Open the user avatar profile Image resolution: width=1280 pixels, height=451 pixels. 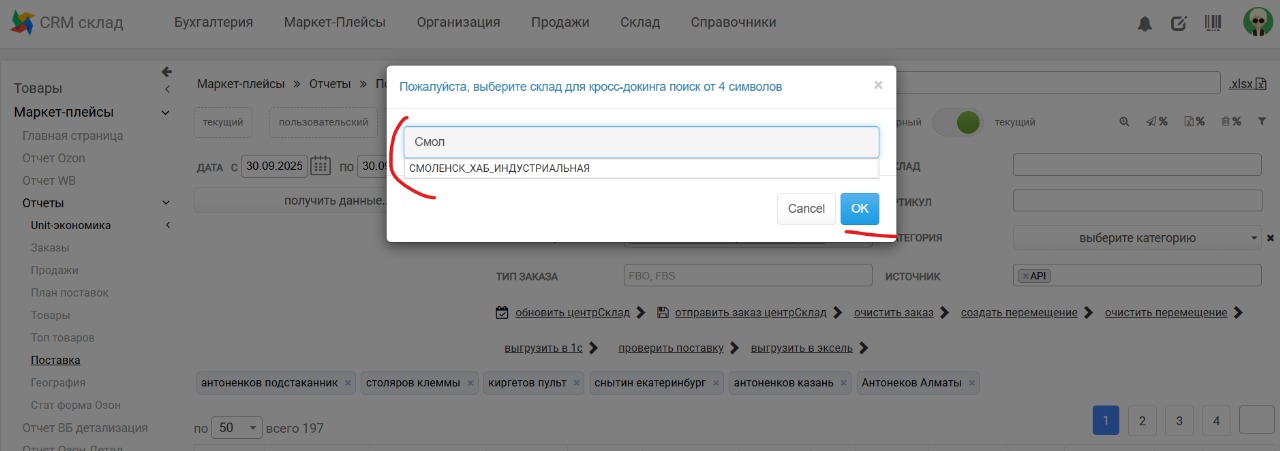point(1256,22)
